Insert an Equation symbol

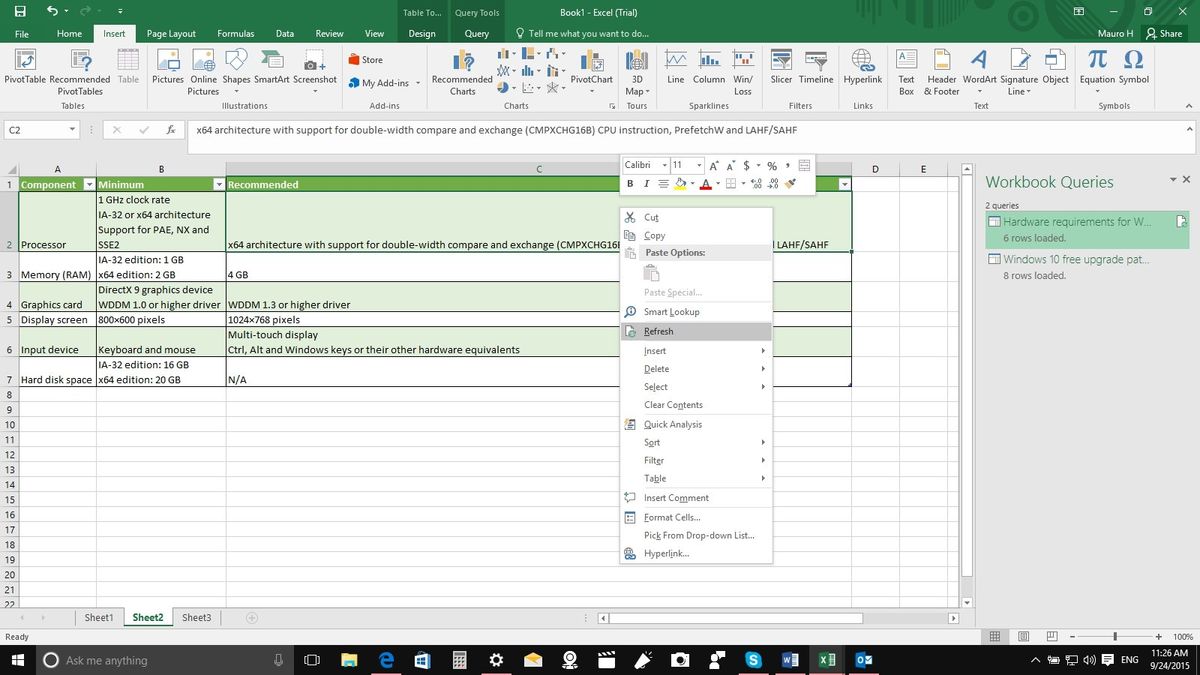click(x=1096, y=70)
